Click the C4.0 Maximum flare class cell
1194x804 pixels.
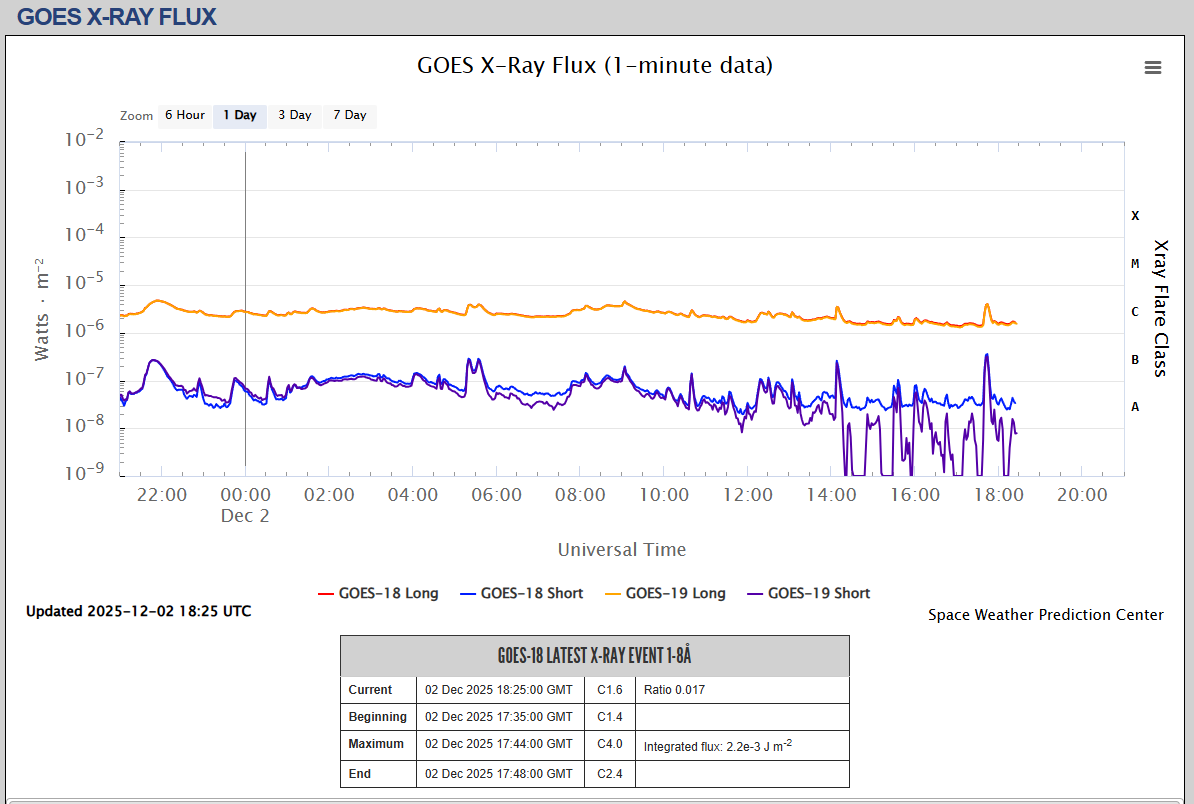coord(609,744)
